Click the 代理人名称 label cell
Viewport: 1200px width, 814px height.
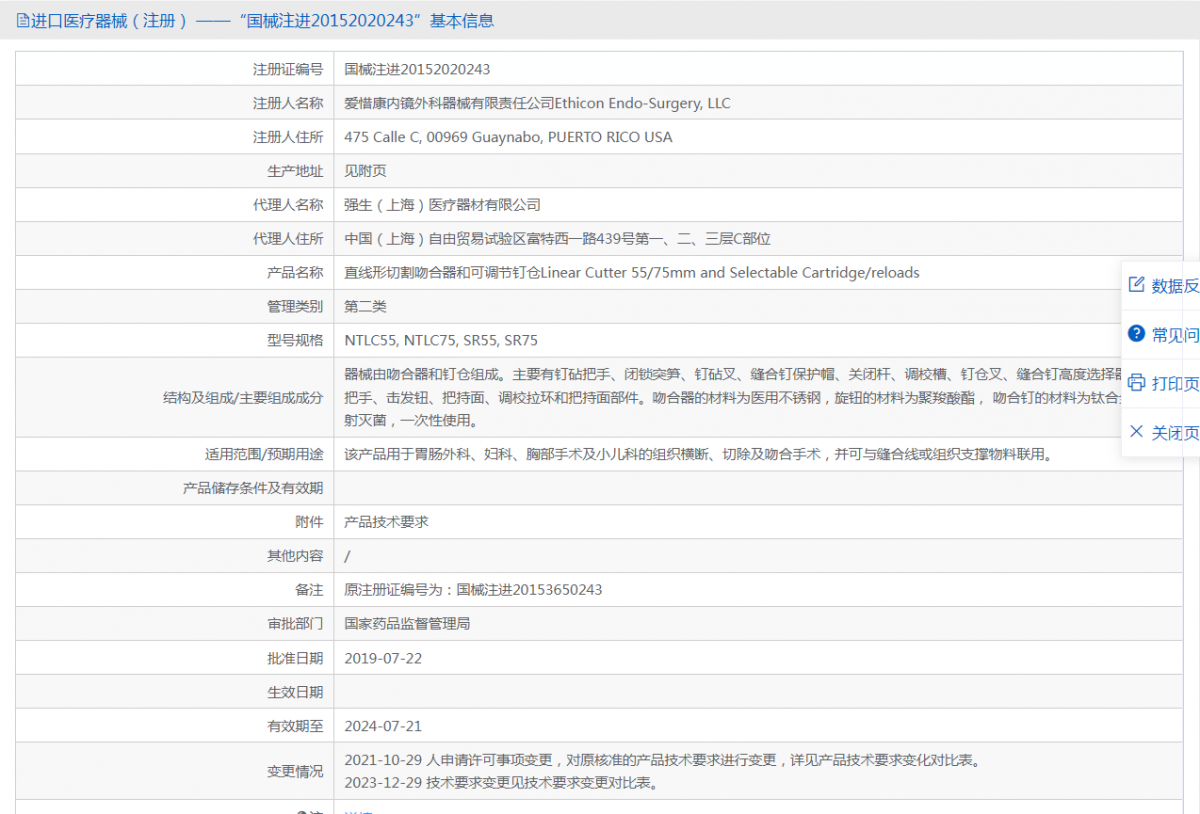[x=175, y=205]
